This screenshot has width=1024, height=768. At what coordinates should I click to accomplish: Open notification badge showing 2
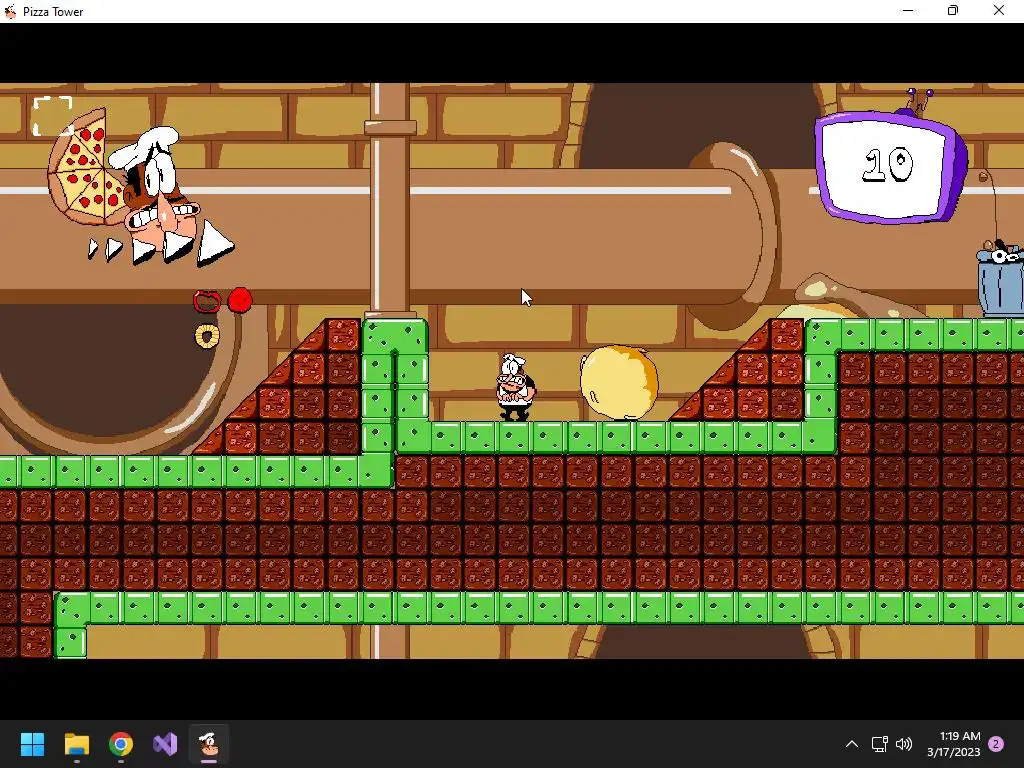click(997, 744)
